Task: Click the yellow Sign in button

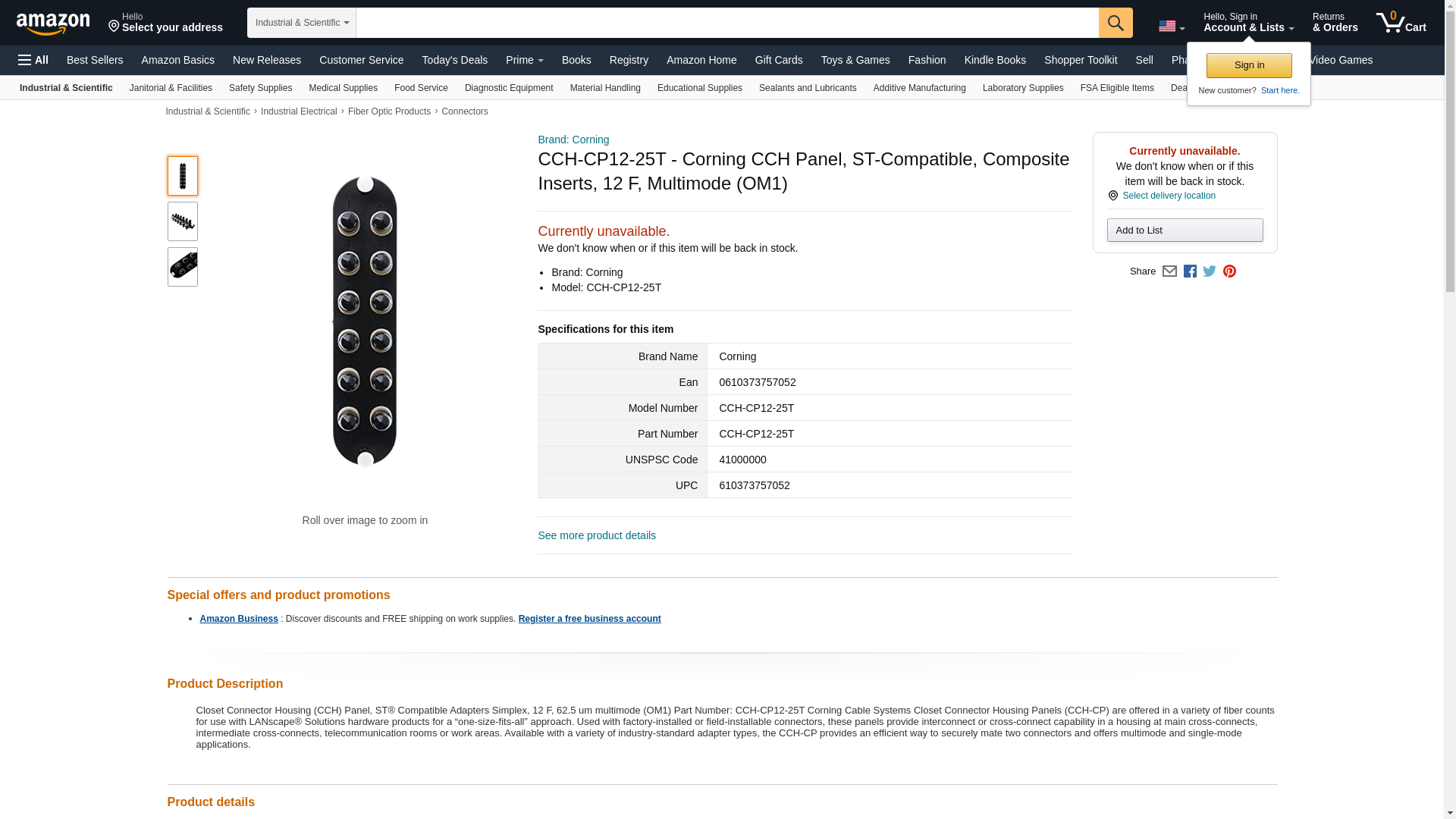Action: coord(1248,65)
